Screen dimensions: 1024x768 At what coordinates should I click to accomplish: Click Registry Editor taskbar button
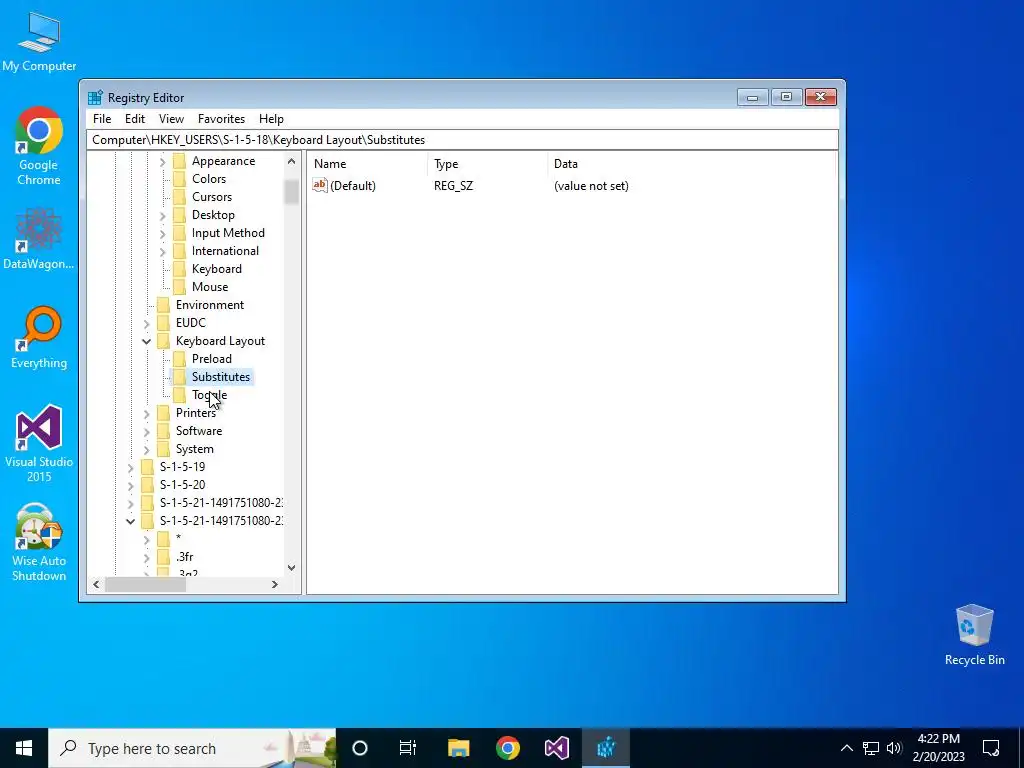pos(606,748)
